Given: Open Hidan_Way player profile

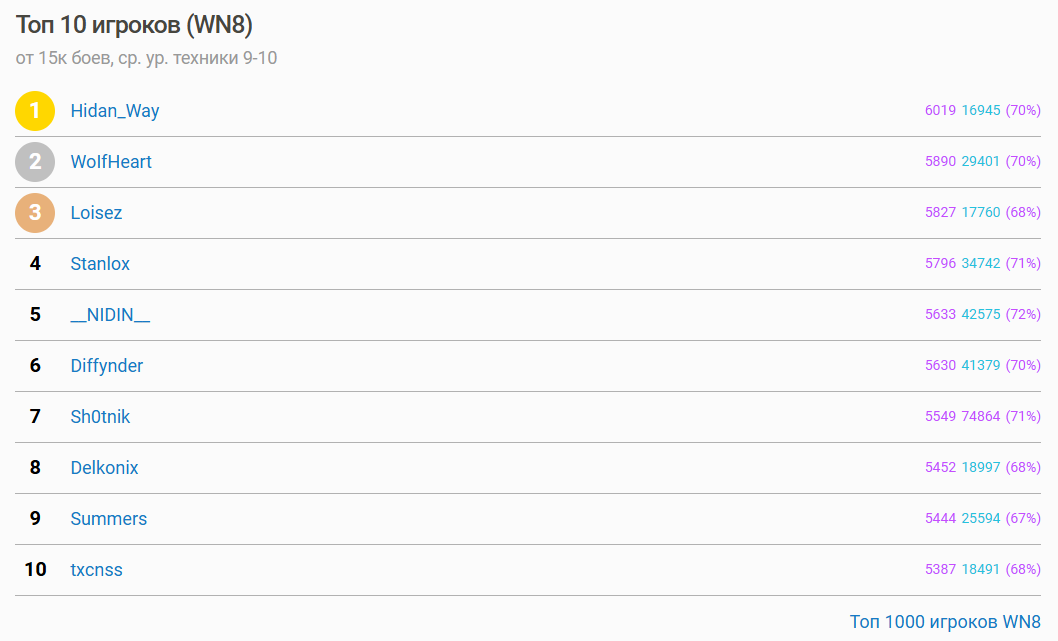Looking at the screenshot, I should (115, 111).
